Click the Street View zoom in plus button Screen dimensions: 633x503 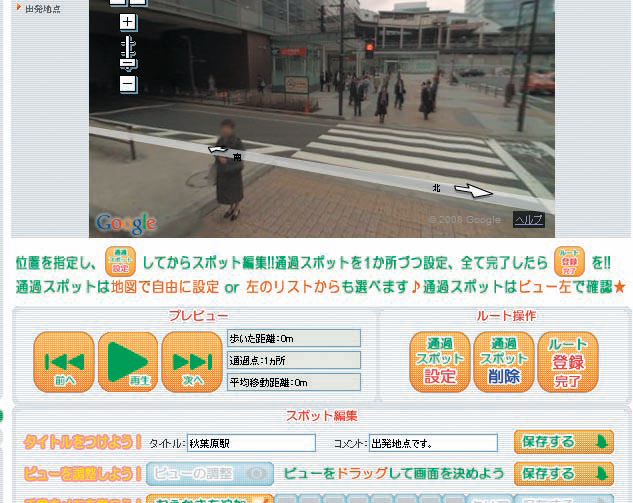[x=128, y=22]
